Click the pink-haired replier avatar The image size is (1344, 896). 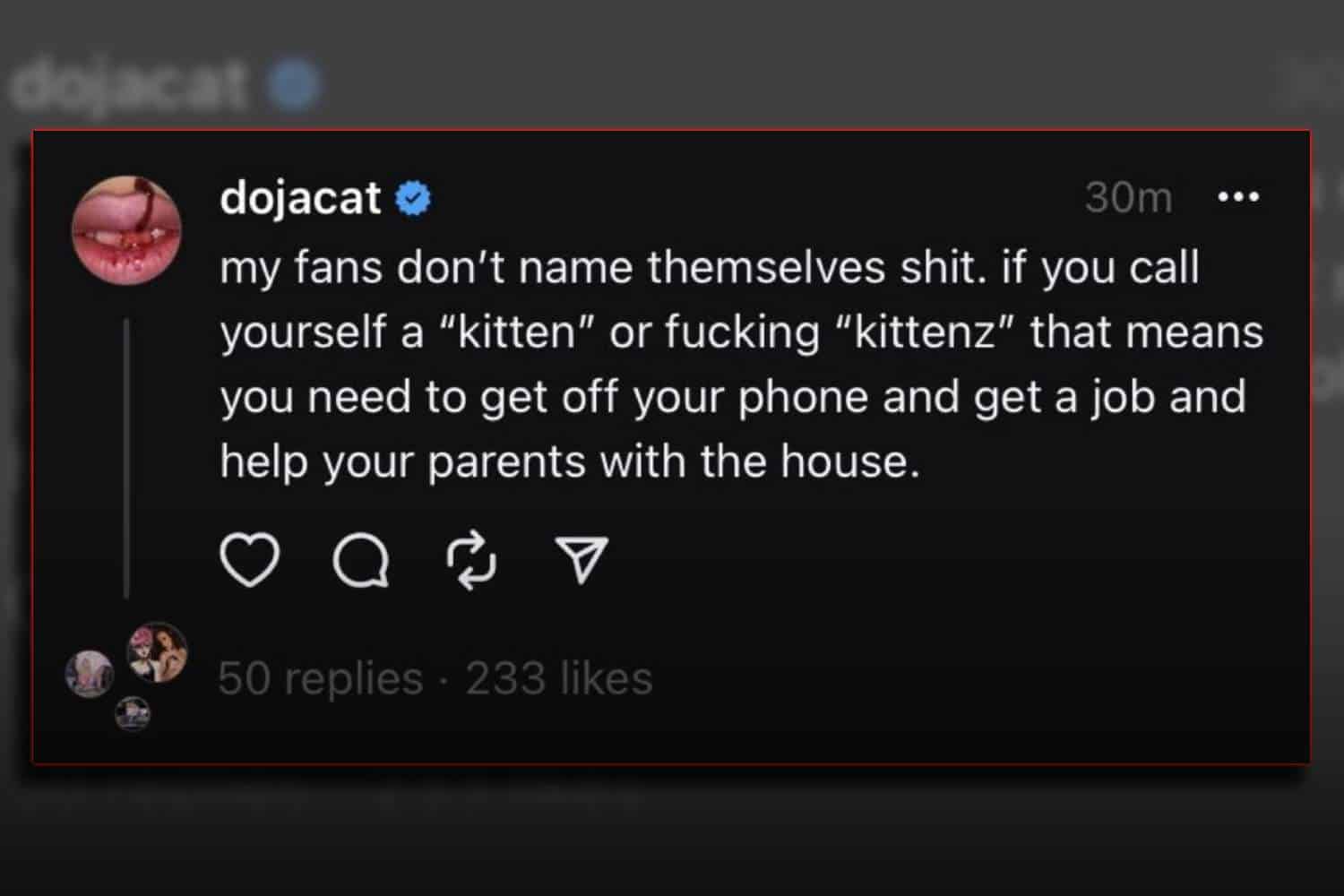157,652
